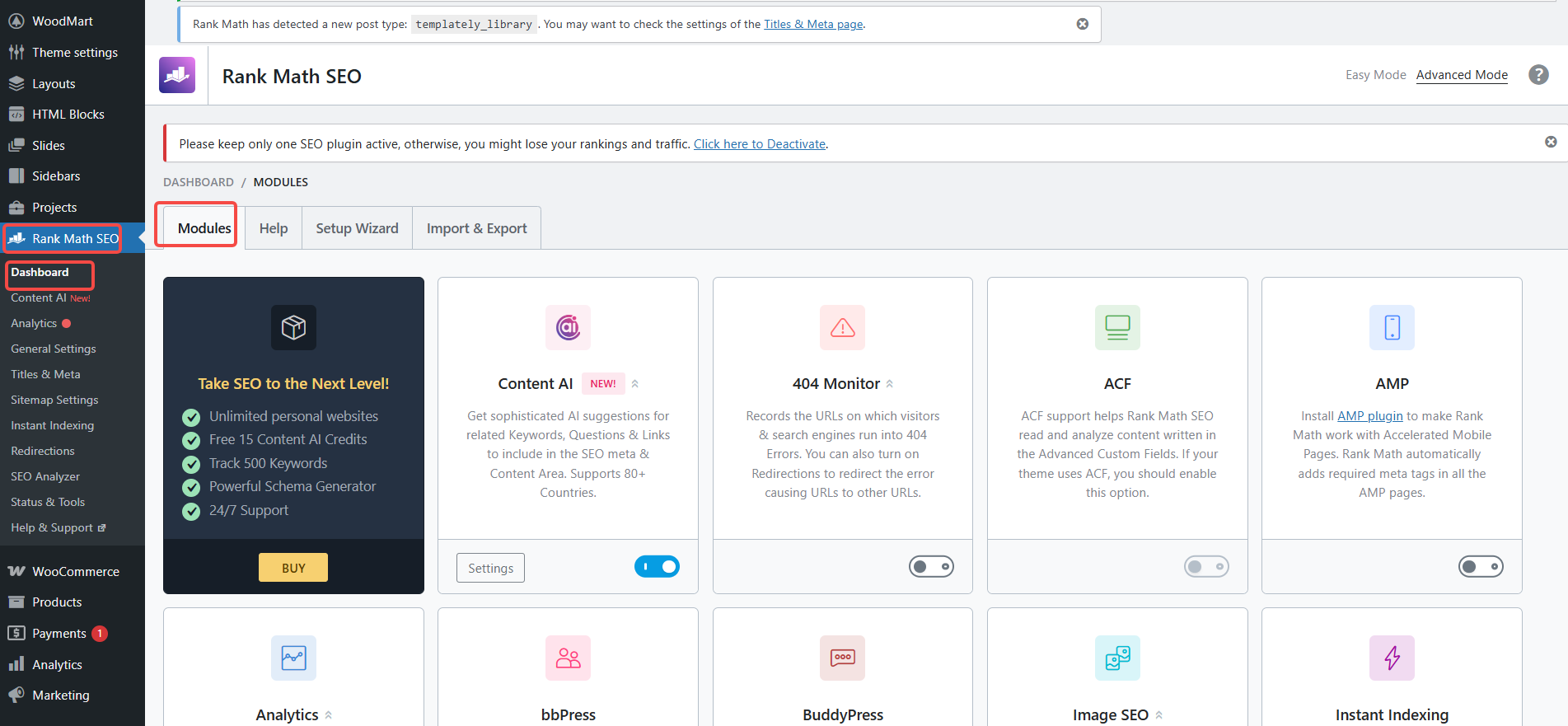Click the WooCommerce logo icon in sidebar
The height and width of the screenshot is (726, 1568).
(x=16, y=571)
